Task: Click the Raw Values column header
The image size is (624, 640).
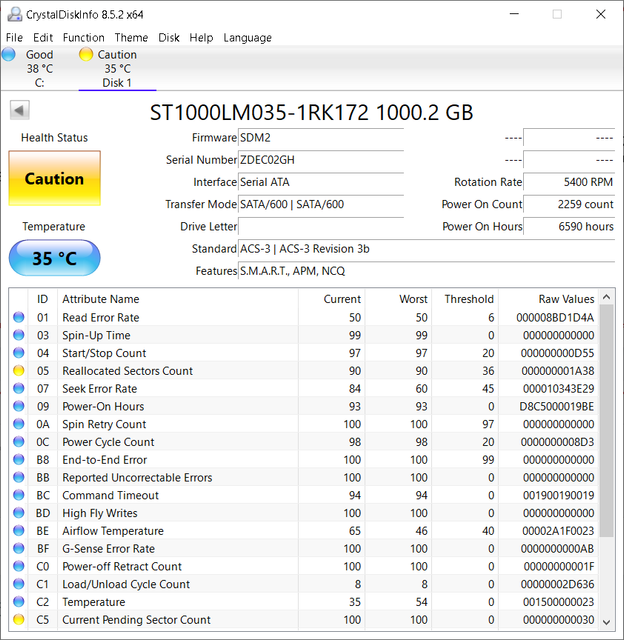Action: click(548, 299)
